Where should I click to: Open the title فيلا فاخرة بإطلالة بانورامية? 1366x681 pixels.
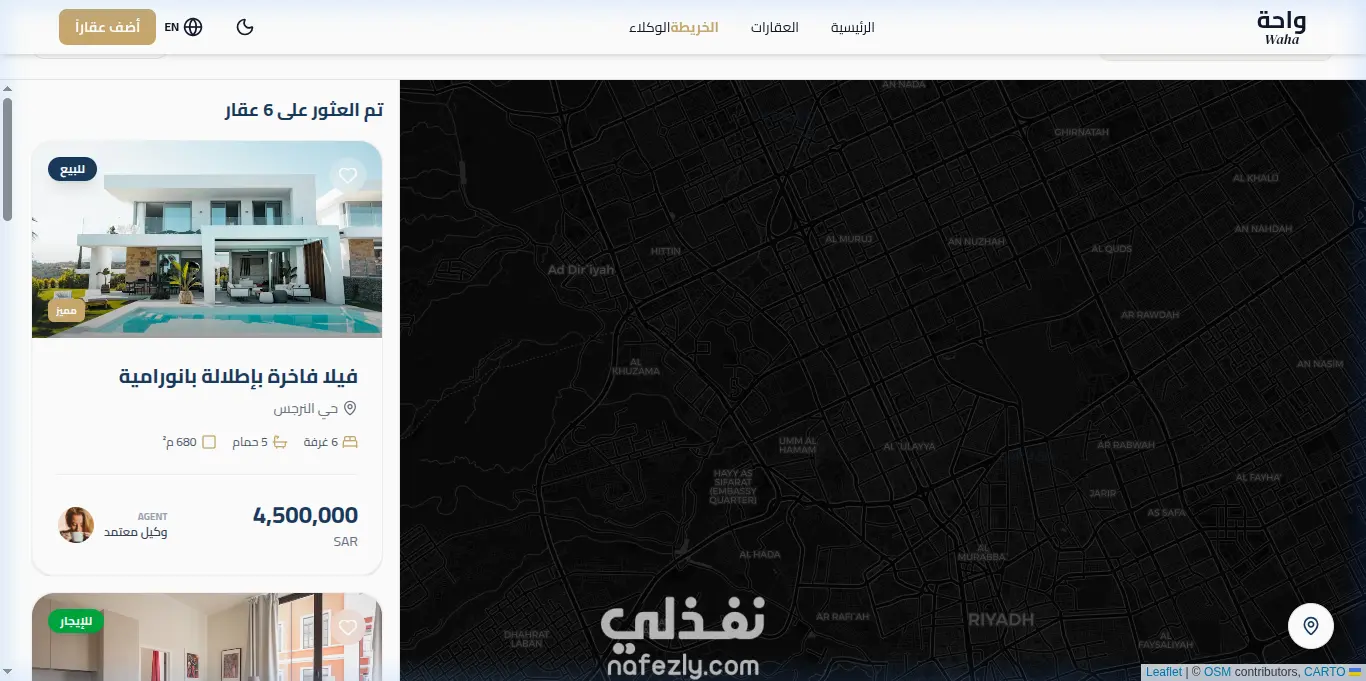(238, 376)
